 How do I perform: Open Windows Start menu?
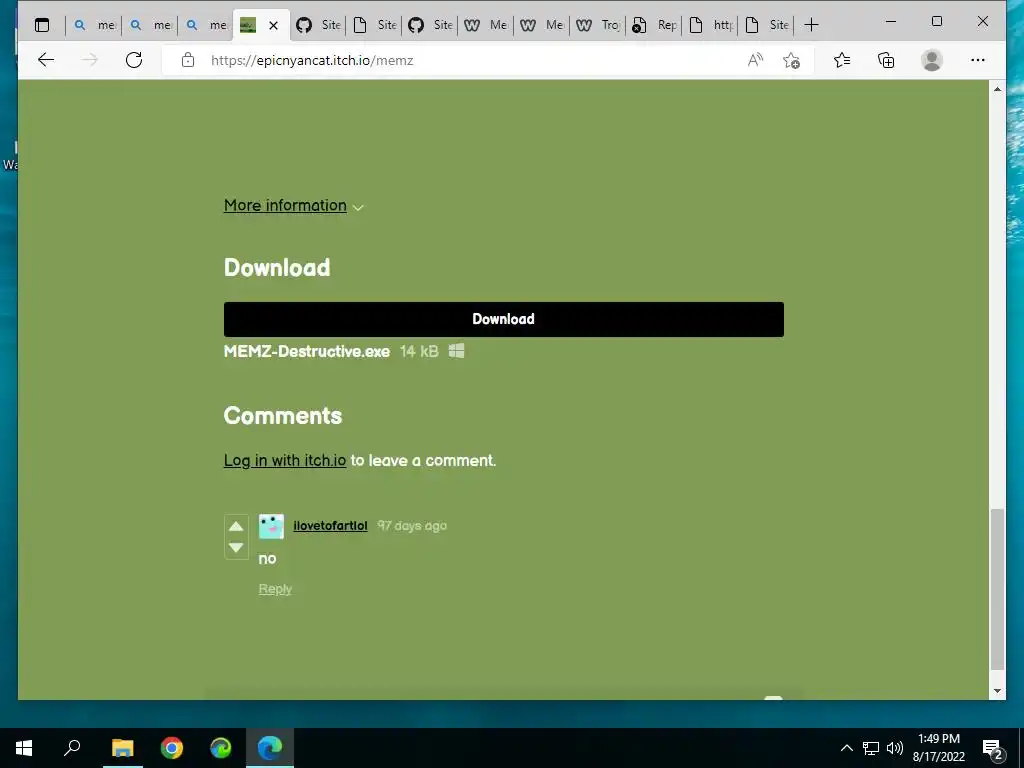tap(24, 748)
